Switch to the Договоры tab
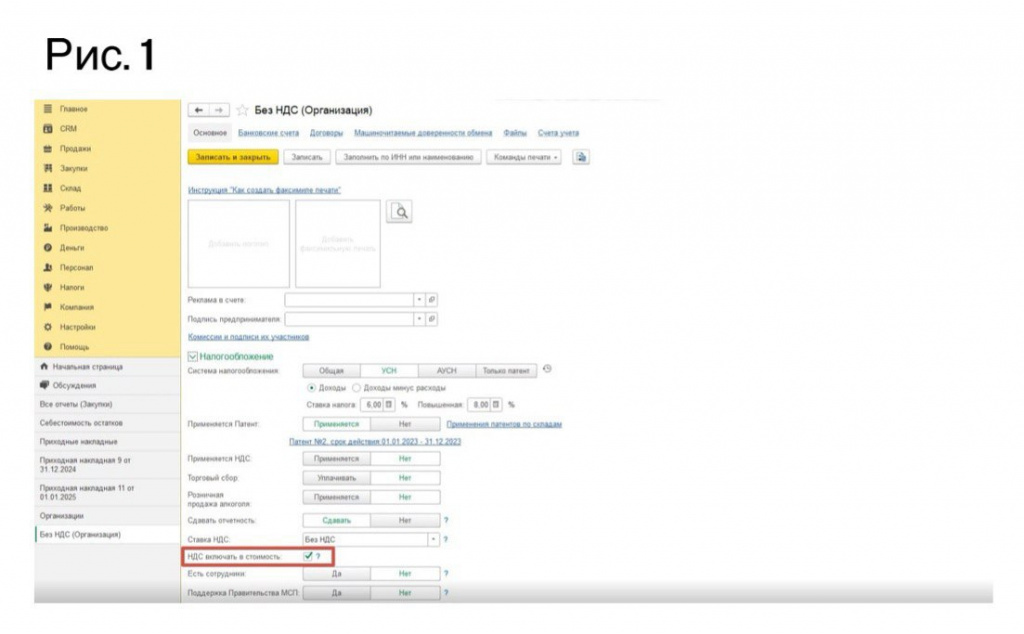The height and width of the screenshot is (634, 1024). pyautogui.click(x=326, y=133)
